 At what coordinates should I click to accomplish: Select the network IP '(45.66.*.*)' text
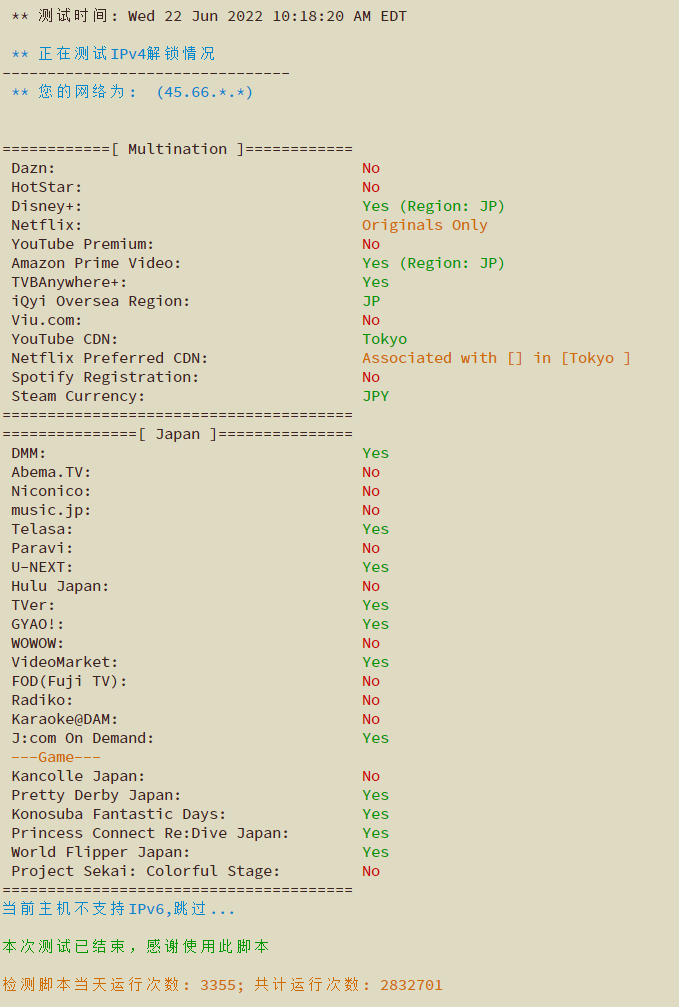(x=205, y=92)
